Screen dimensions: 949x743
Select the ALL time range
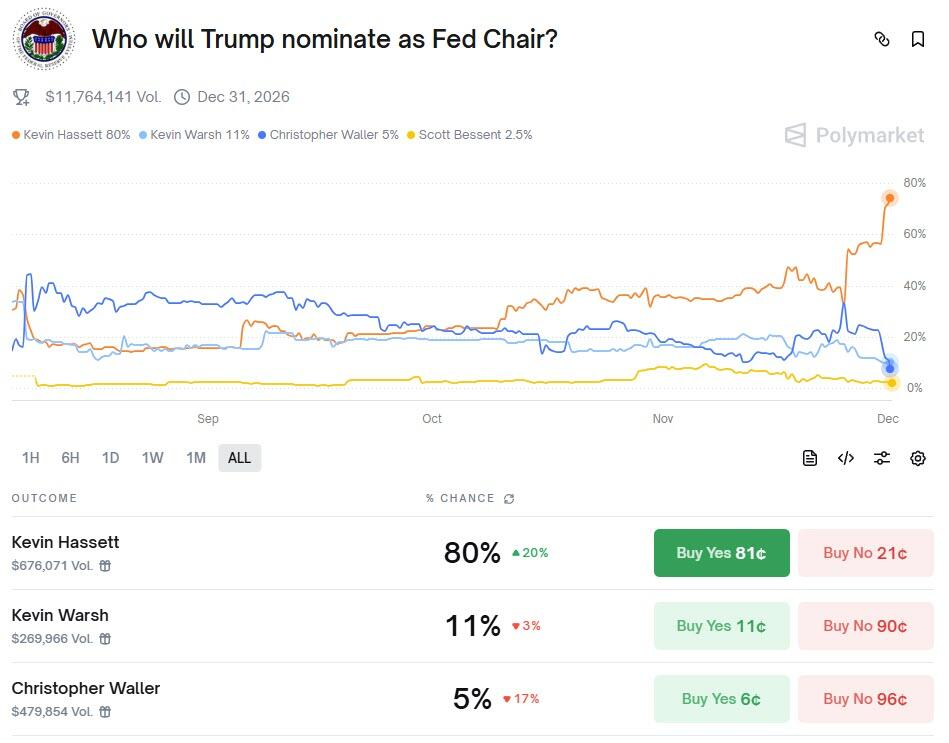click(x=240, y=458)
